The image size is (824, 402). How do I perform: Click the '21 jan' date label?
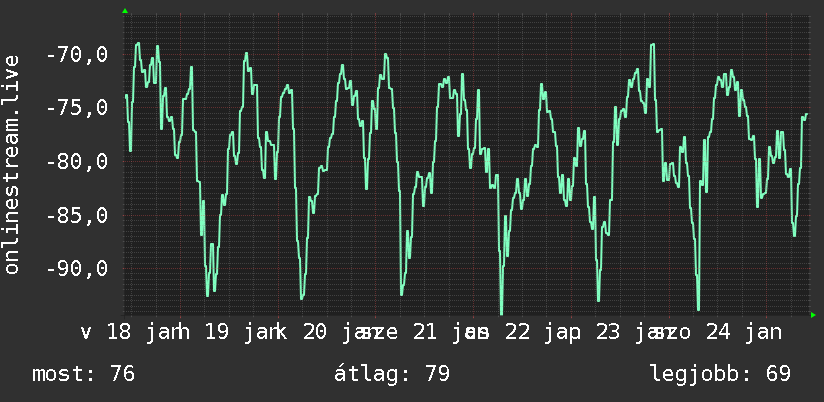(x=451, y=332)
